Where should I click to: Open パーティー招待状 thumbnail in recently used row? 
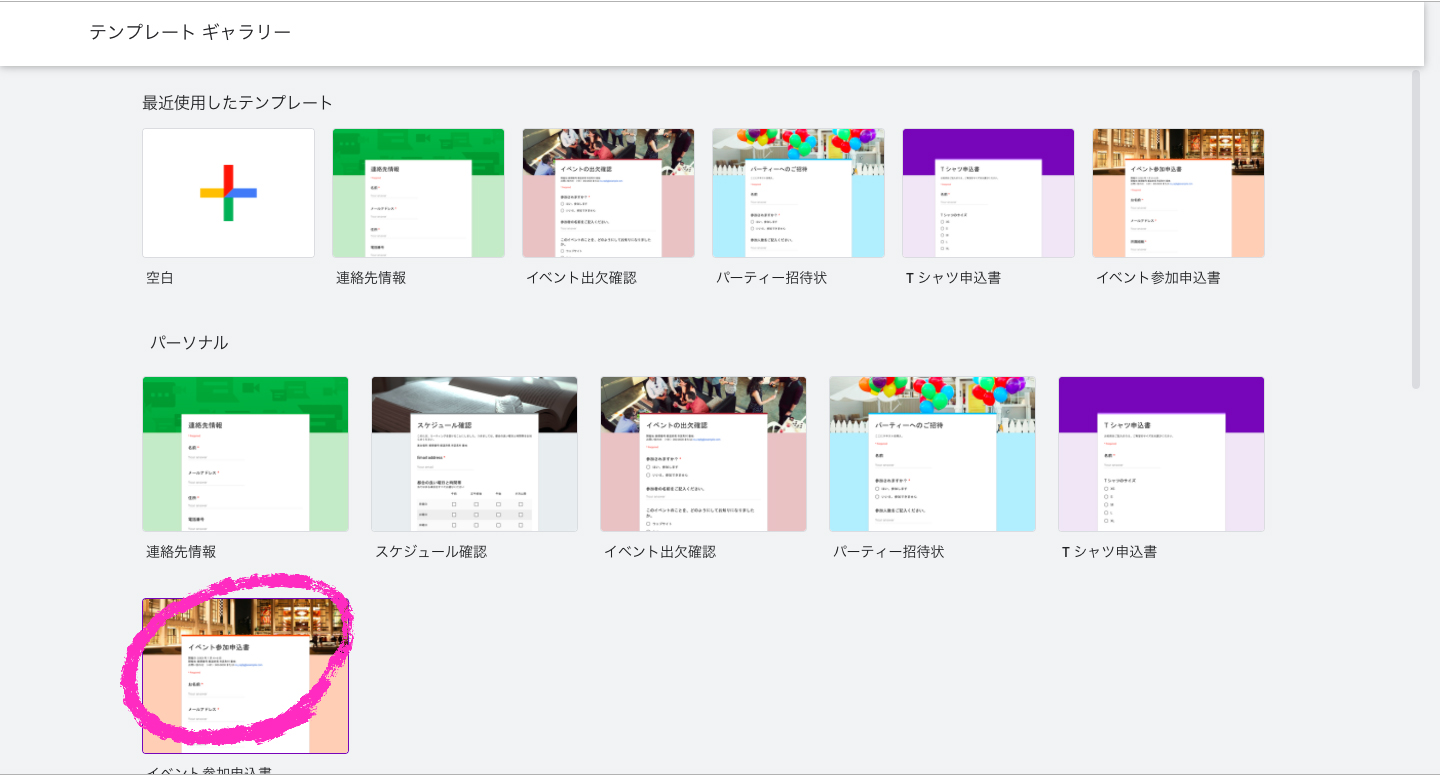click(798, 193)
